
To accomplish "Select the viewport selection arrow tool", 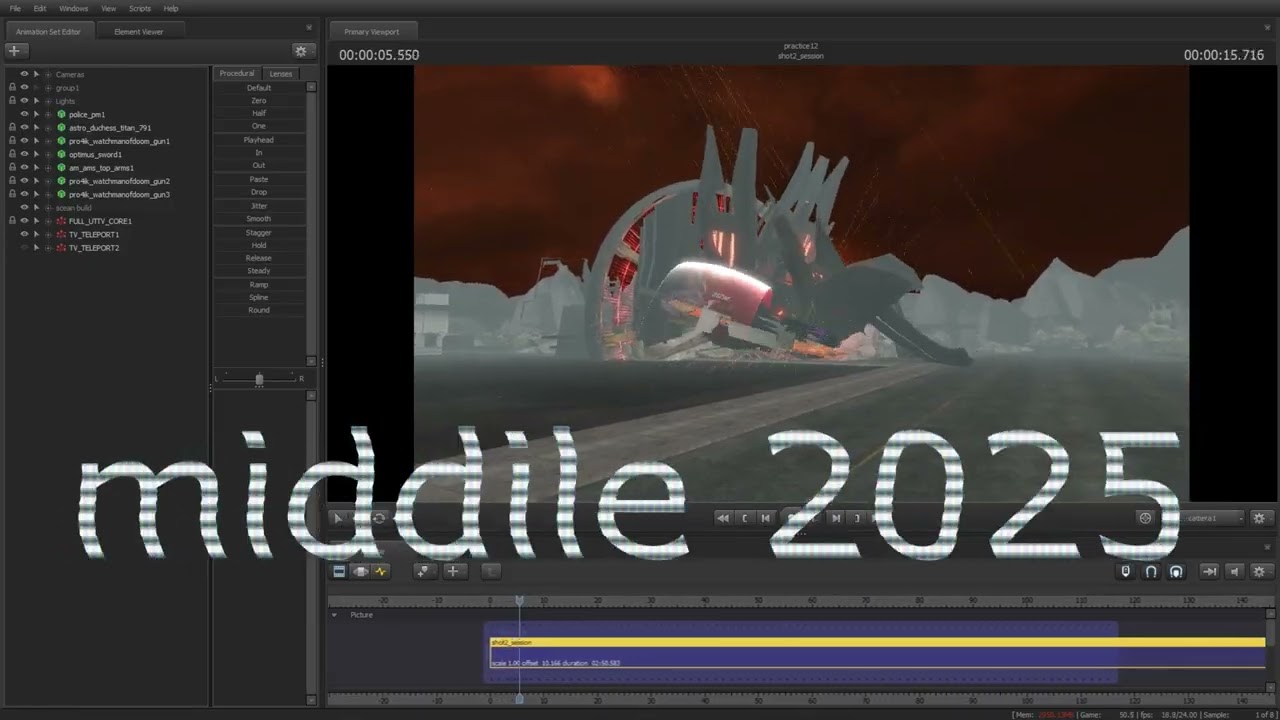I will coord(338,518).
